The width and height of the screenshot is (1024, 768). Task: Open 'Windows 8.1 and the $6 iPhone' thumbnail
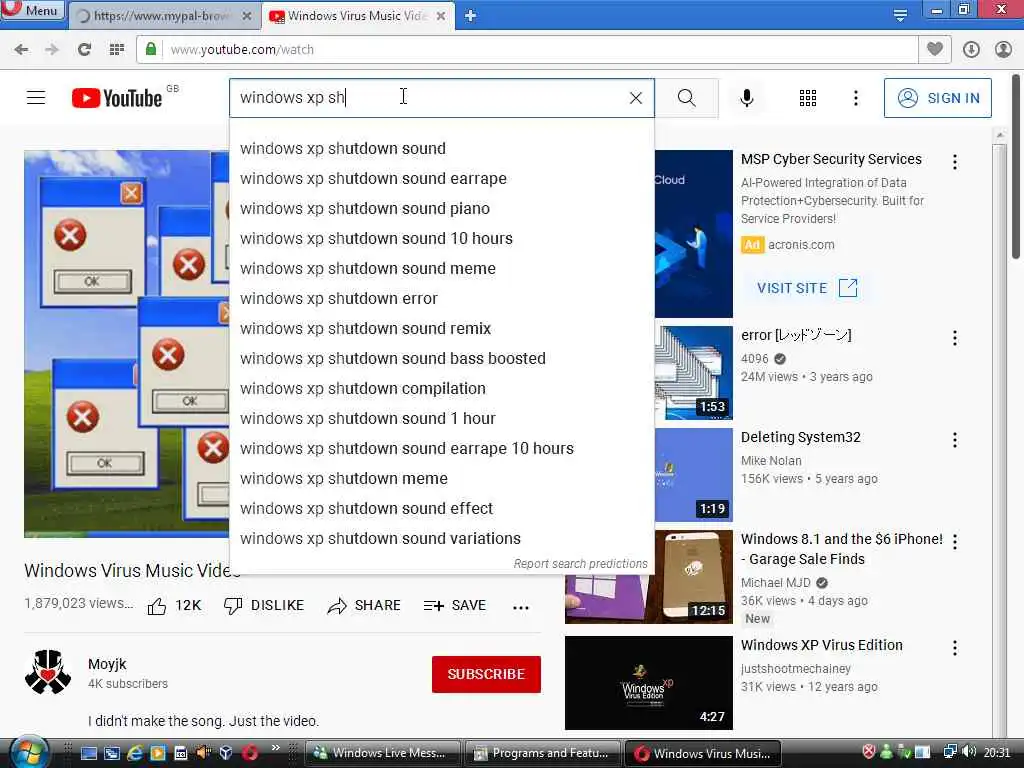click(648, 577)
